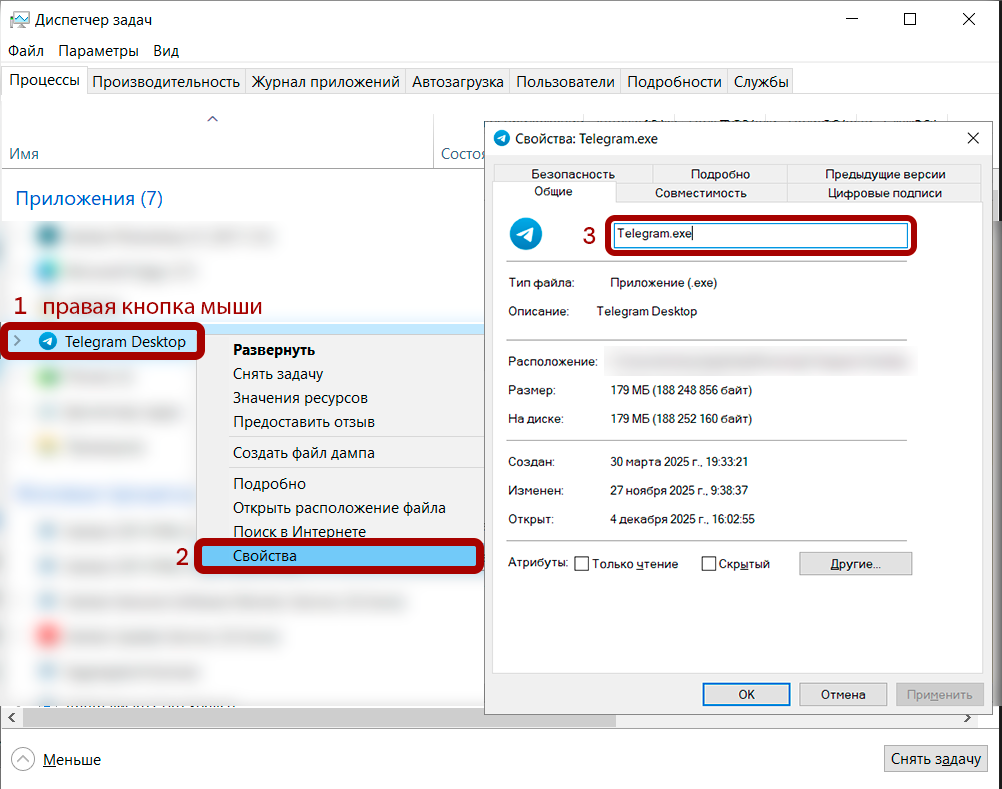Click the description text Telegram Desktop in Properties
1002x789 pixels.
tap(647, 311)
